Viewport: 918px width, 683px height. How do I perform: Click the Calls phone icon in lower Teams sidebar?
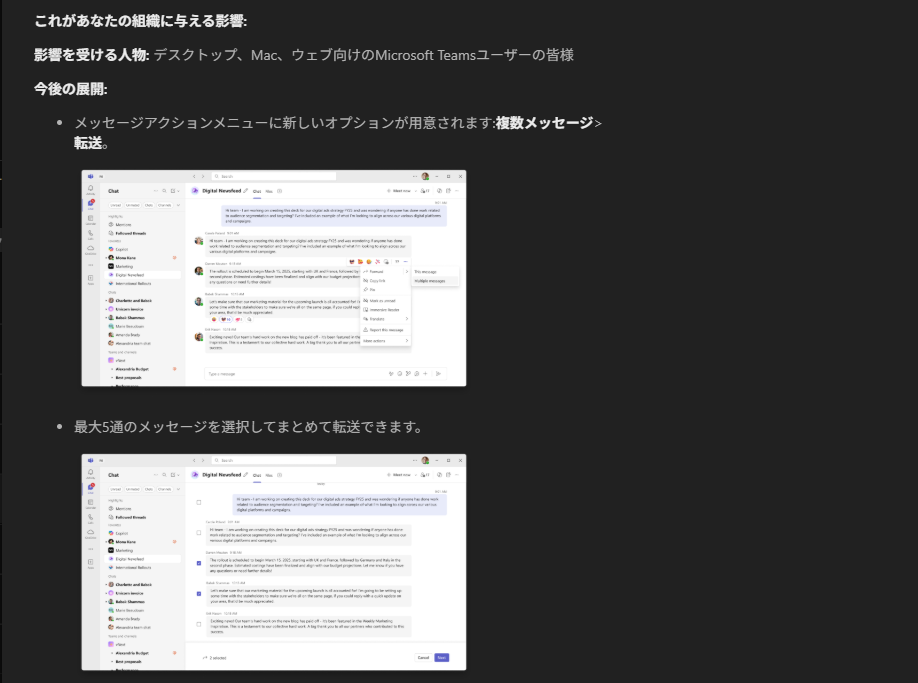click(91, 519)
